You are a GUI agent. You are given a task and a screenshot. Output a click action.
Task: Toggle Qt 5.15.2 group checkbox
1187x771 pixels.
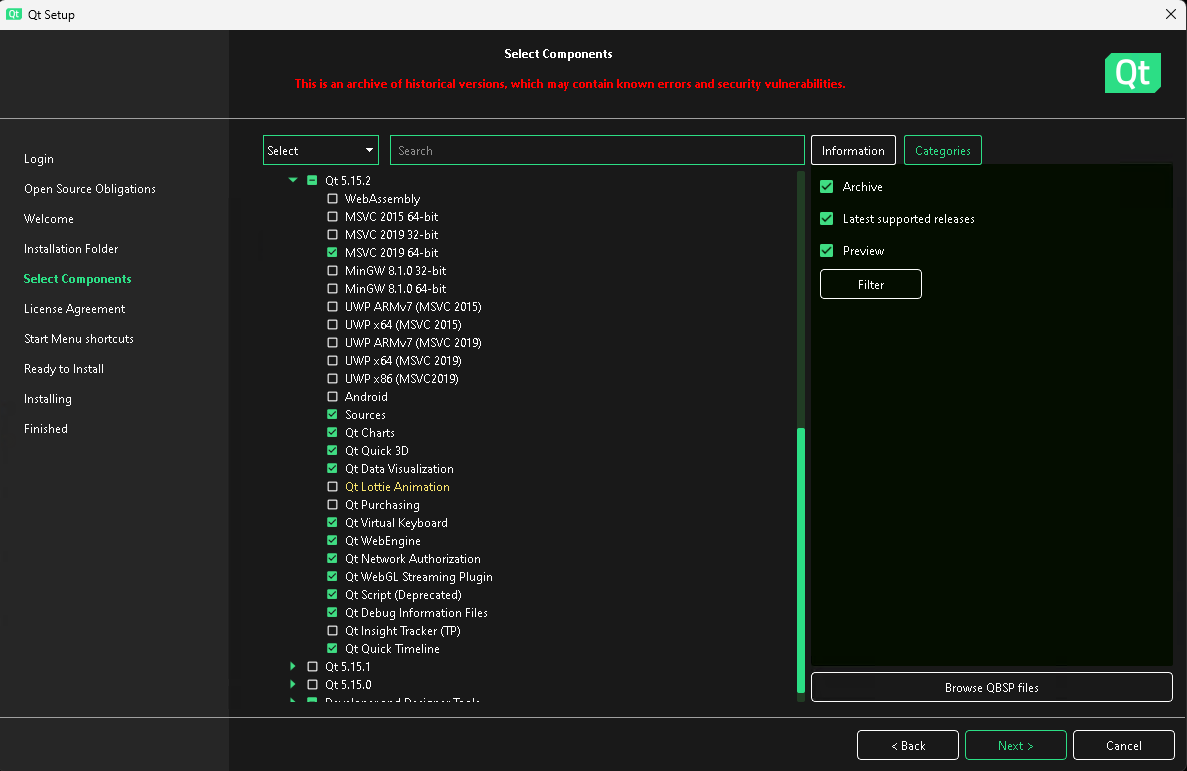312,180
